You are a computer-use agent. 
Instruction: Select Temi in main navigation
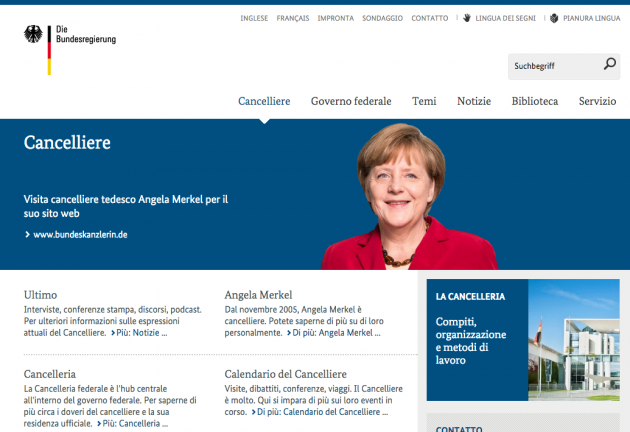424,101
